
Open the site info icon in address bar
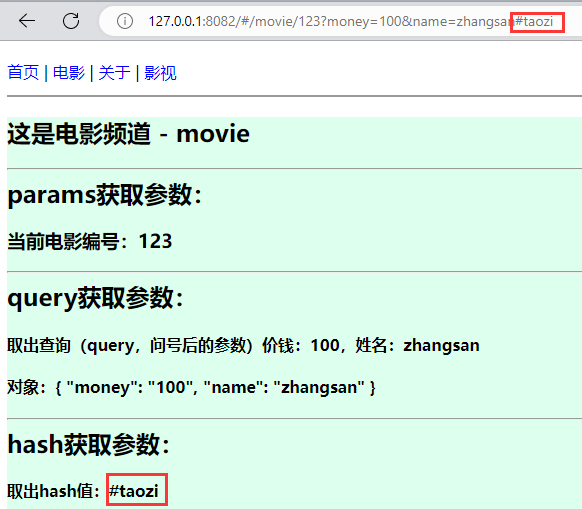[x=125, y=21]
